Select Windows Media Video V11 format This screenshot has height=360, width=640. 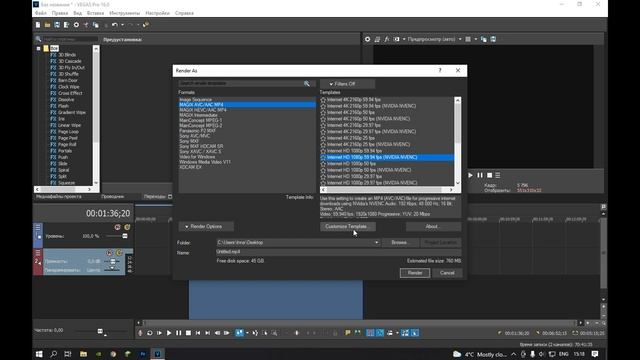click(x=205, y=162)
